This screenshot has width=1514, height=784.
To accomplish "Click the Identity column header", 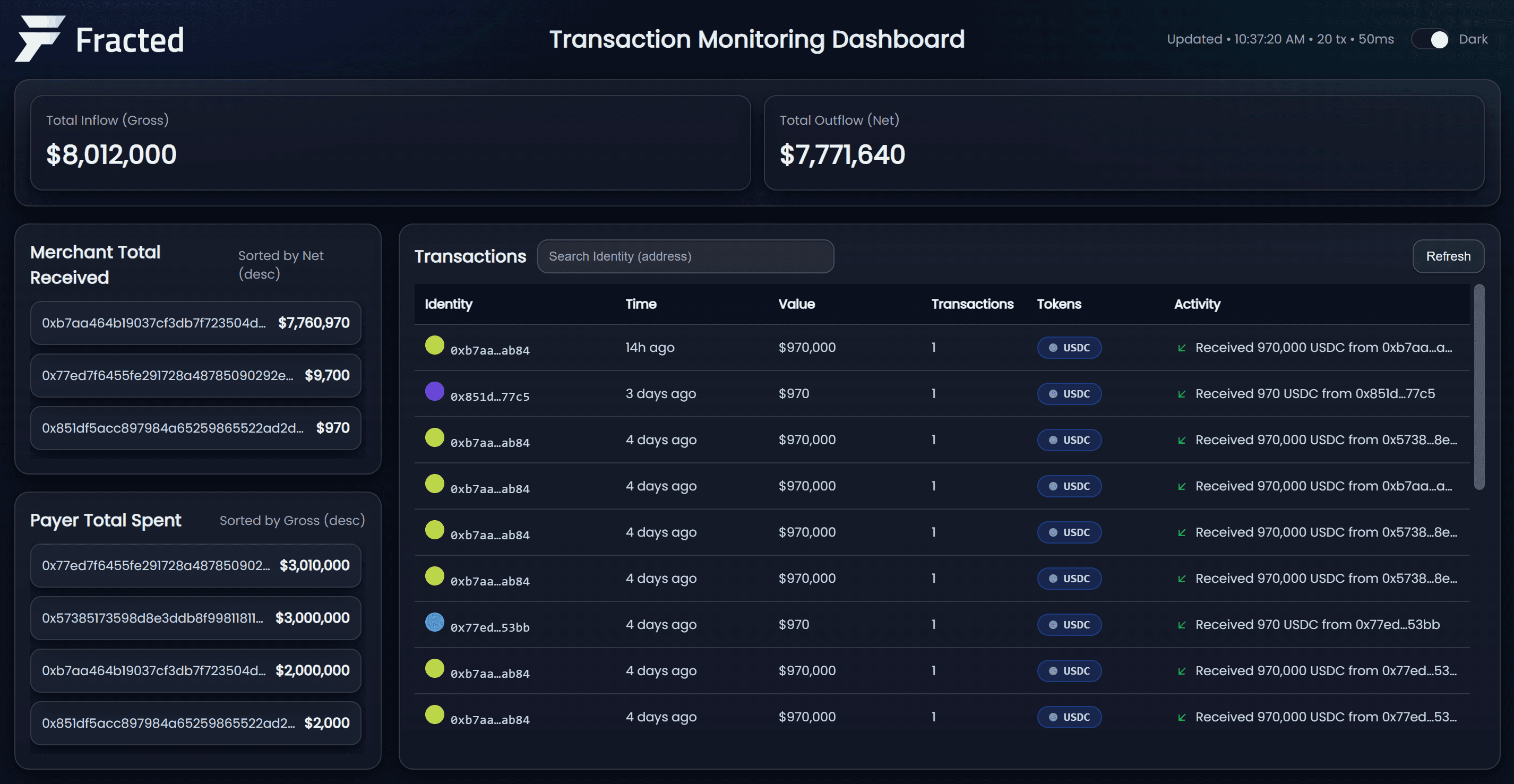I will click(449, 304).
